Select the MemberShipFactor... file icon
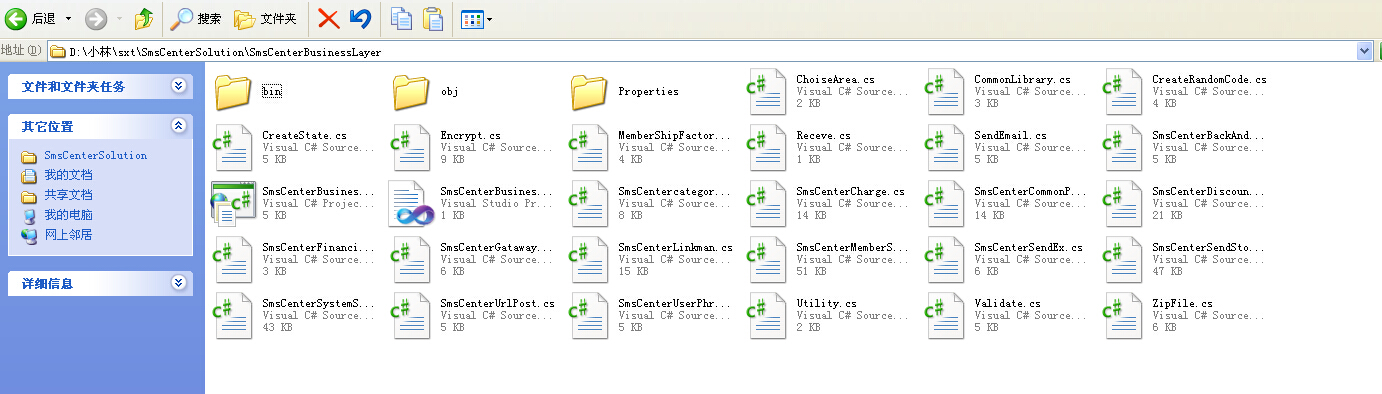 [x=588, y=147]
